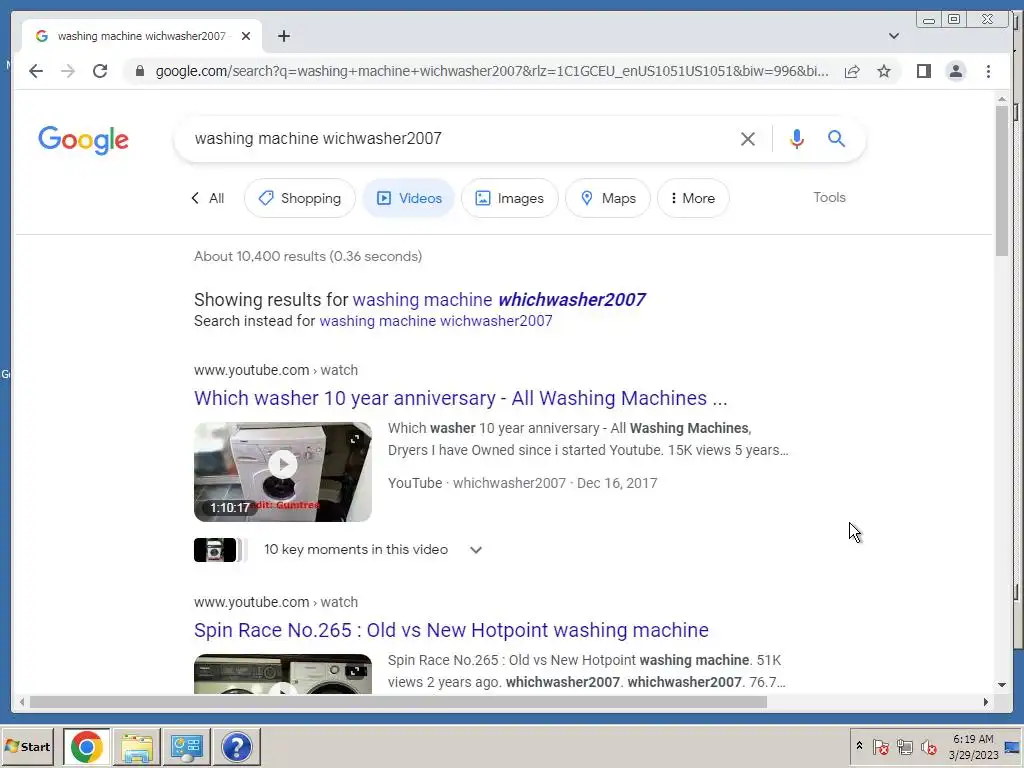Screen dimensions: 1024x768
Task: Click first result's youtube.com › watch URL
Action: 276,370
